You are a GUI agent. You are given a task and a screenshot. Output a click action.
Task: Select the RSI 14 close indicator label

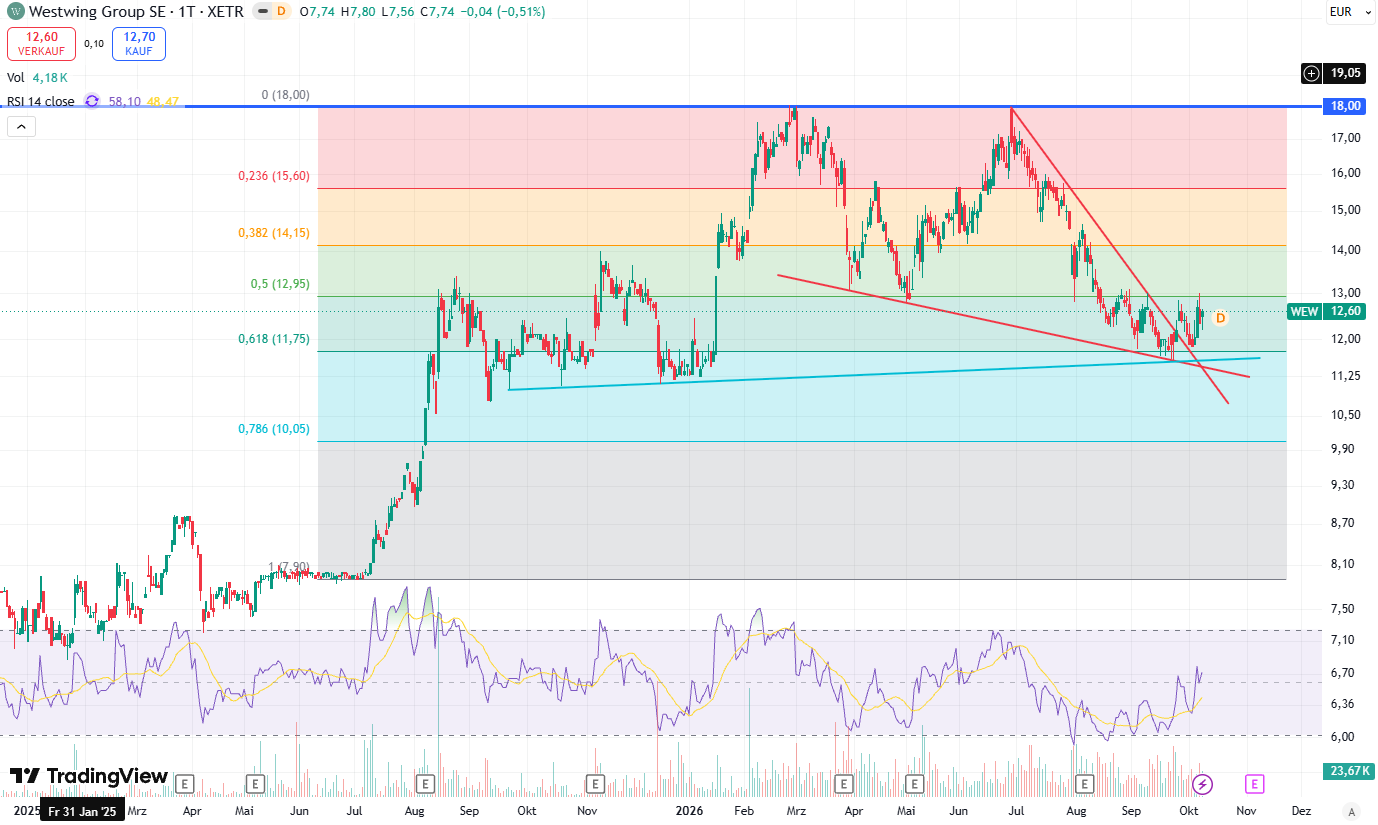pos(41,101)
